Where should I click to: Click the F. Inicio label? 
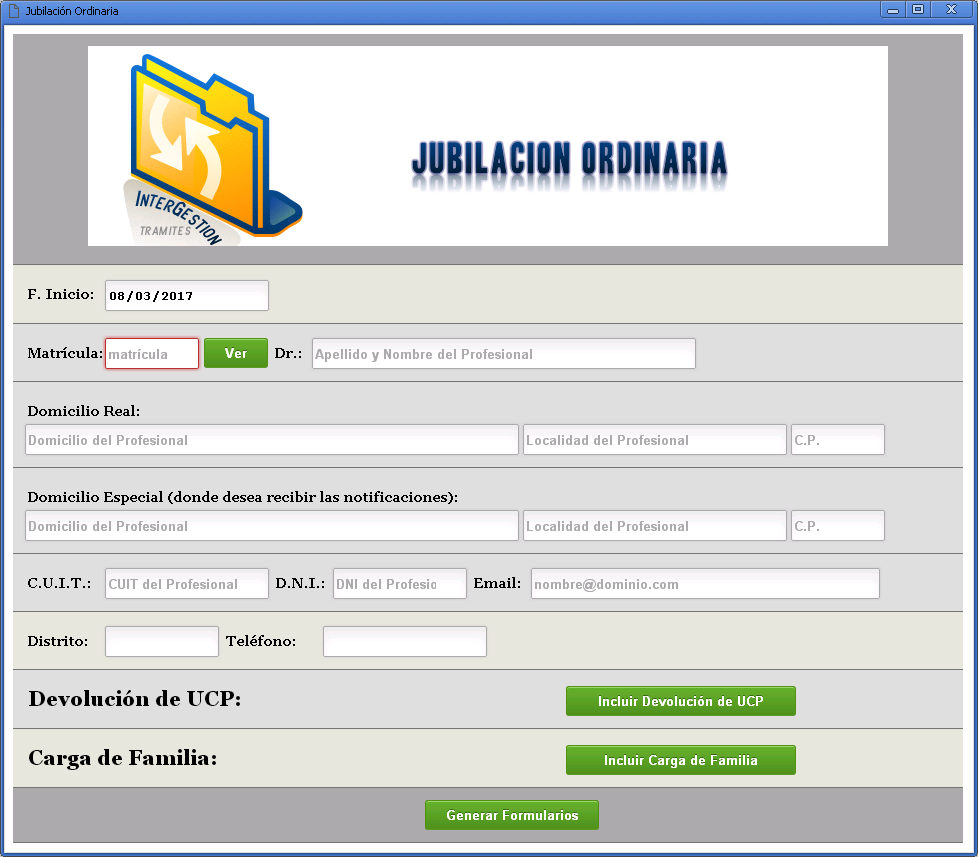click(x=61, y=294)
